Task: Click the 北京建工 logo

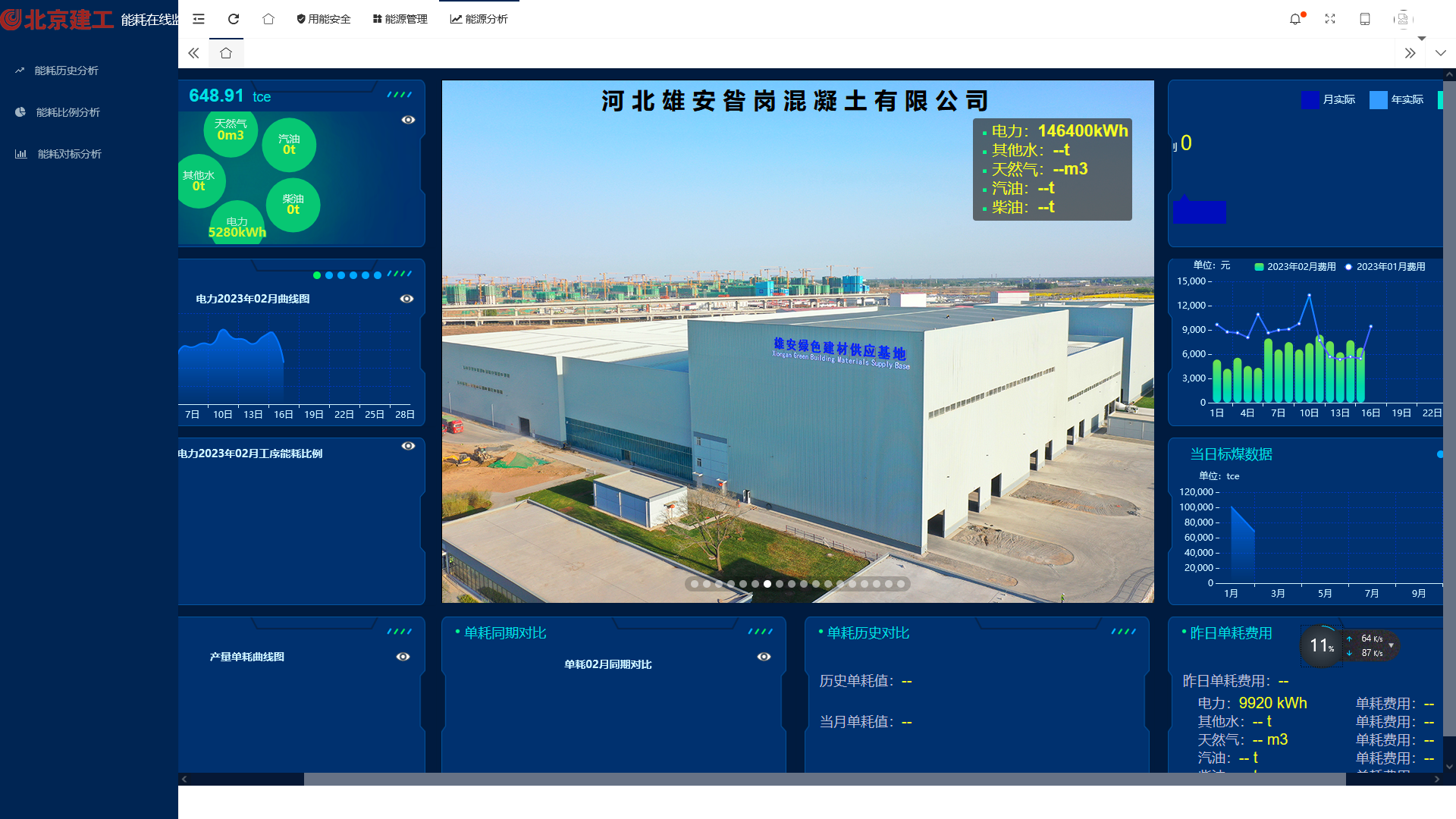Action: coord(57,19)
